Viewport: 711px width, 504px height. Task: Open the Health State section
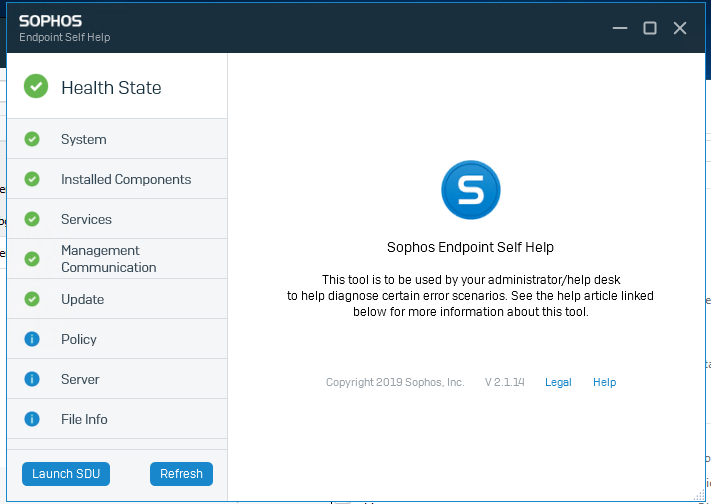[117, 86]
